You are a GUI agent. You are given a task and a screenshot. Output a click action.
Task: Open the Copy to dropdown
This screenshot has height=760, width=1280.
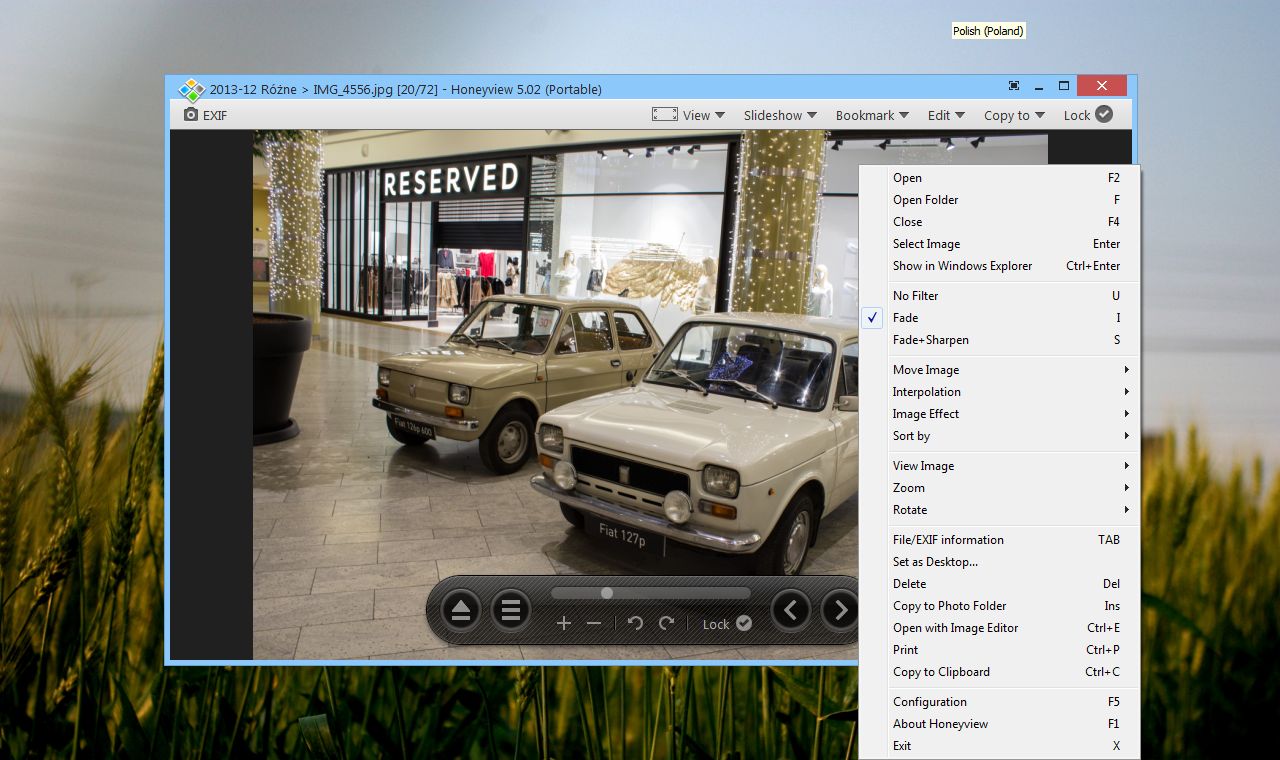pyautogui.click(x=1014, y=115)
